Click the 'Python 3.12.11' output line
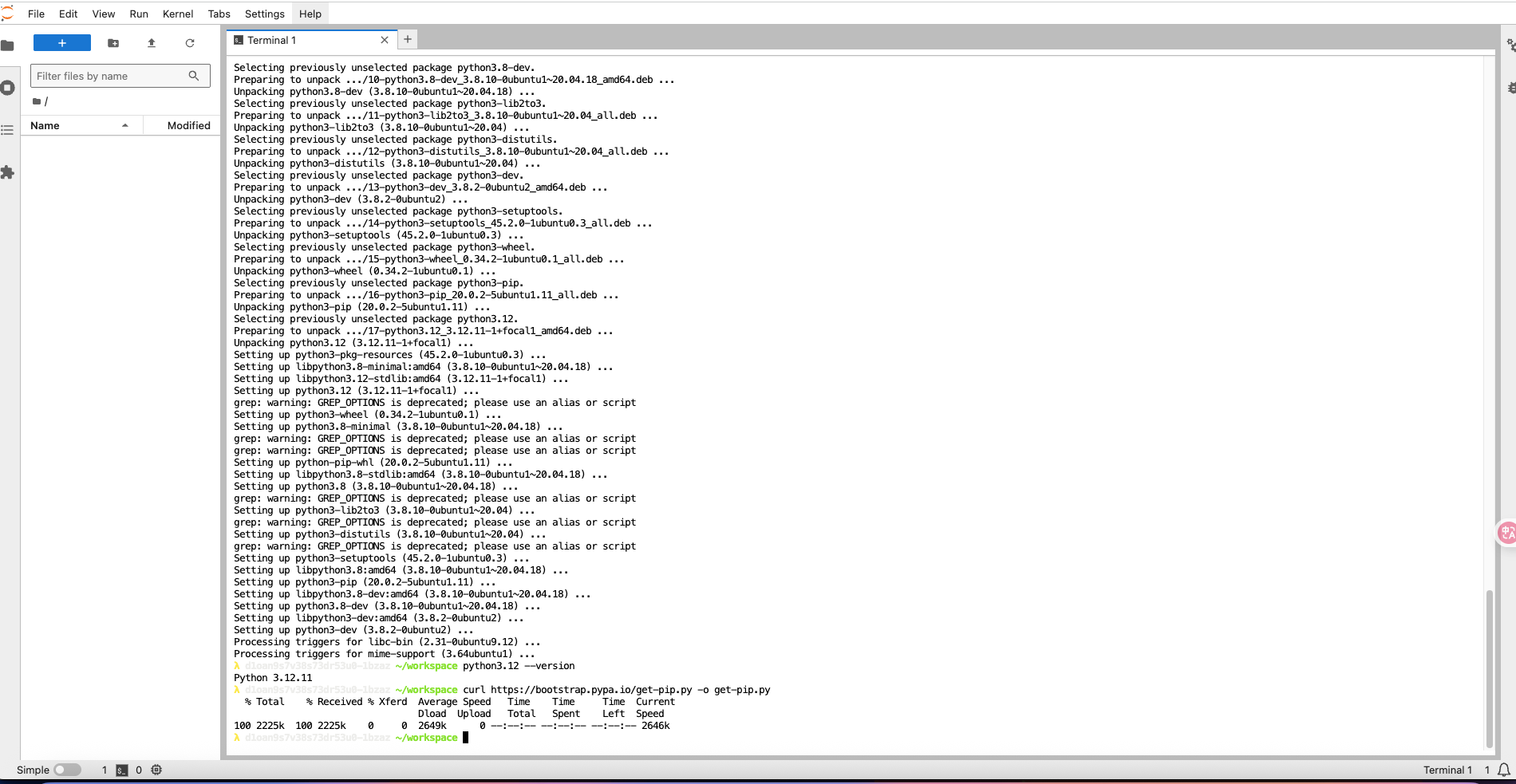Screen dimensions: 1516x784 (x=273, y=678)
